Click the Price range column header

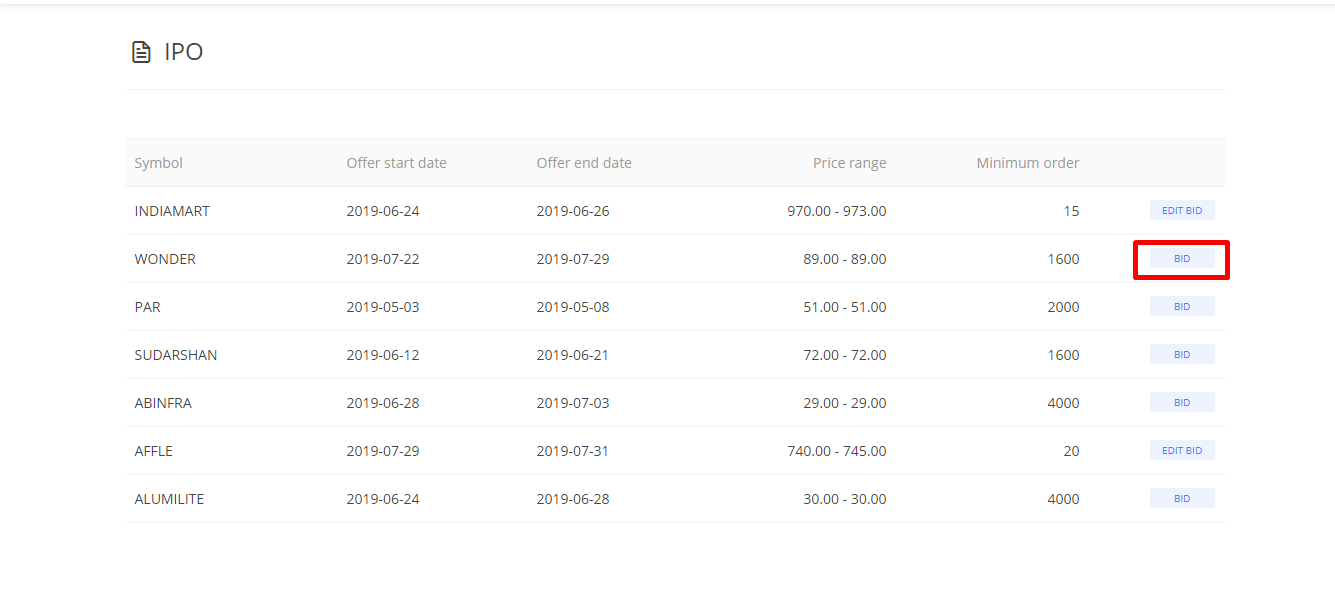click(849, 163)
